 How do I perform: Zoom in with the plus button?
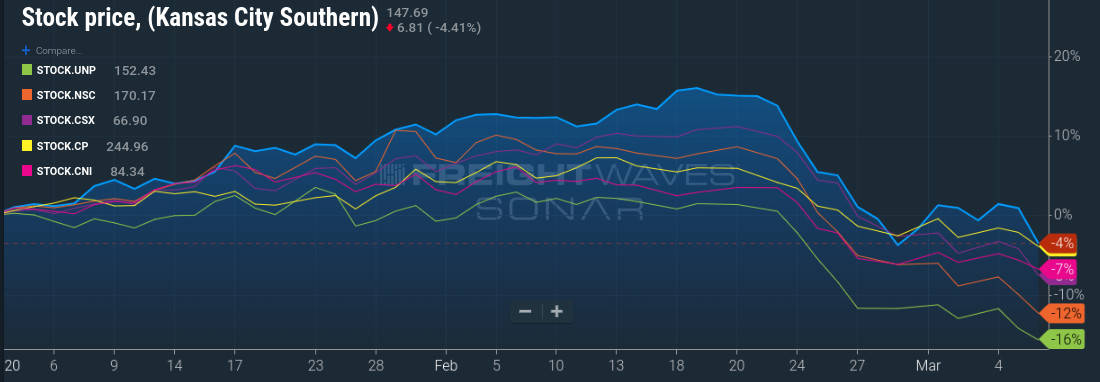557,312
